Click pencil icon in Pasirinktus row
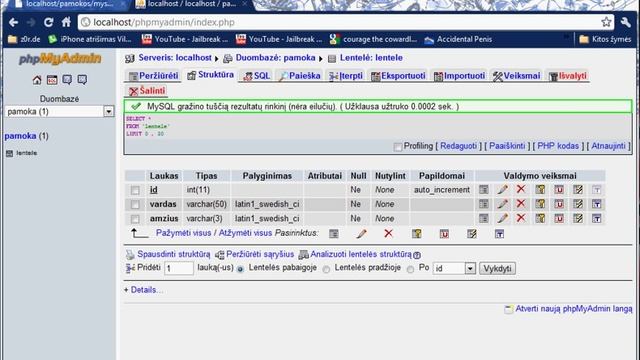Screen dimensions: 640x360 pos(361,233)
